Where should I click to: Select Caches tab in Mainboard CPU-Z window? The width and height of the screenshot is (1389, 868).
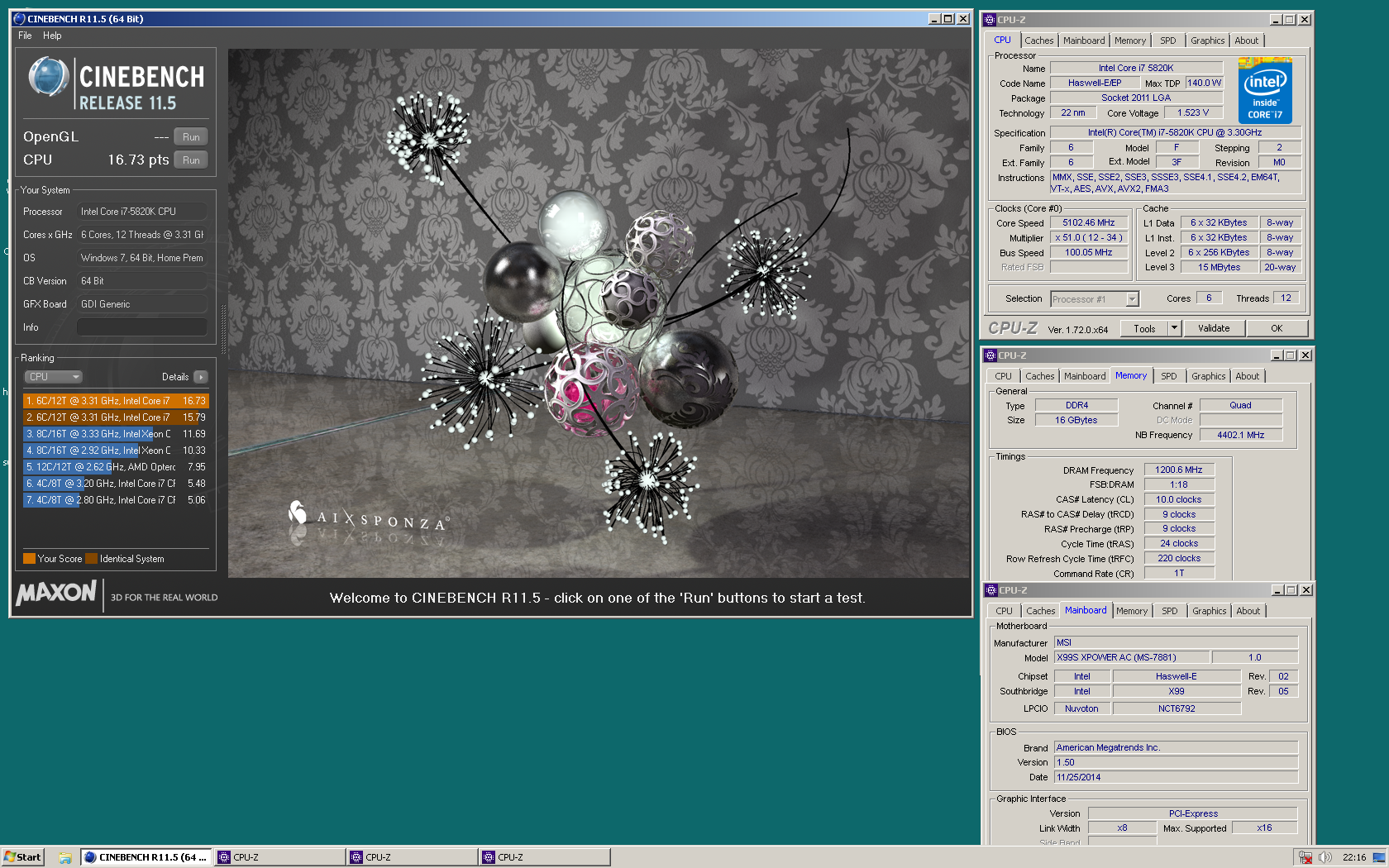[1040, 611]
